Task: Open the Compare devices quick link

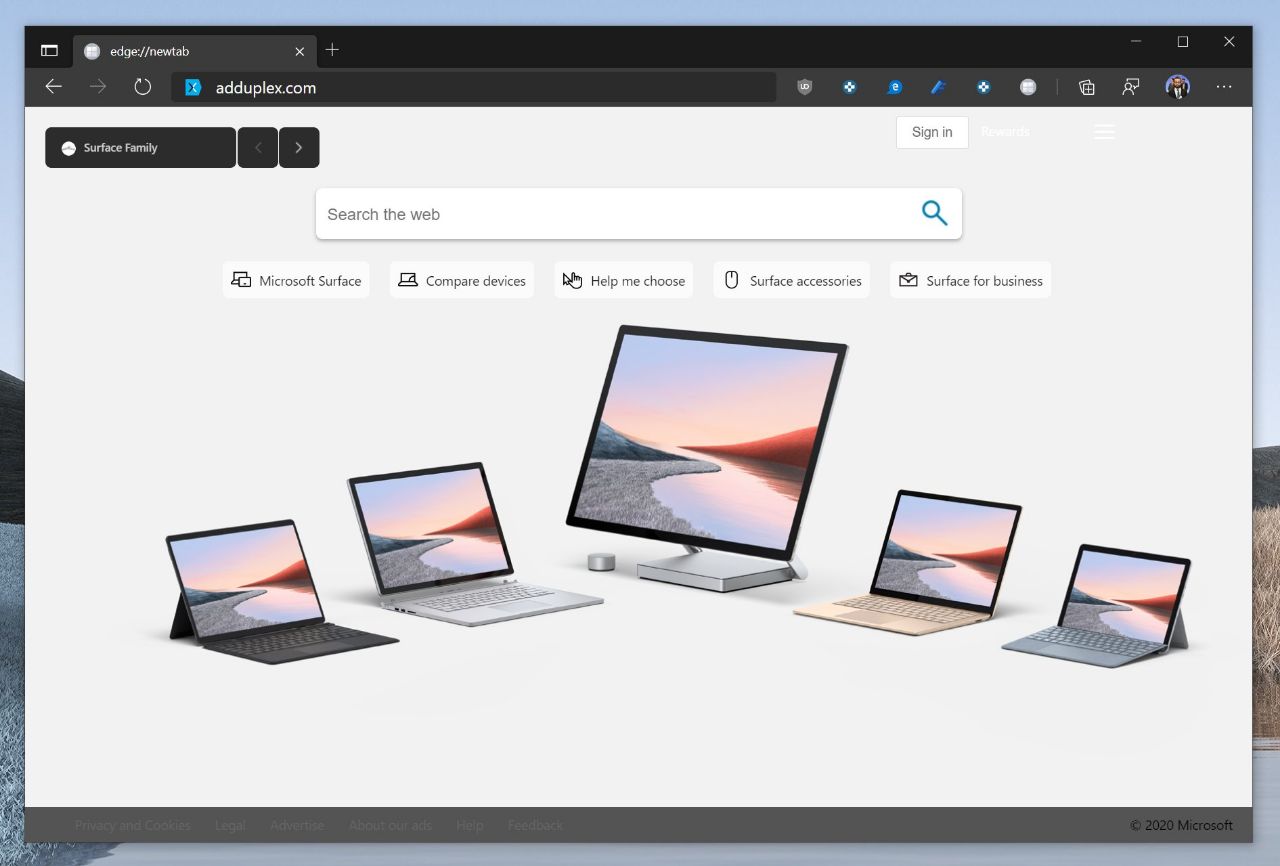Action: tap(462, 280)
